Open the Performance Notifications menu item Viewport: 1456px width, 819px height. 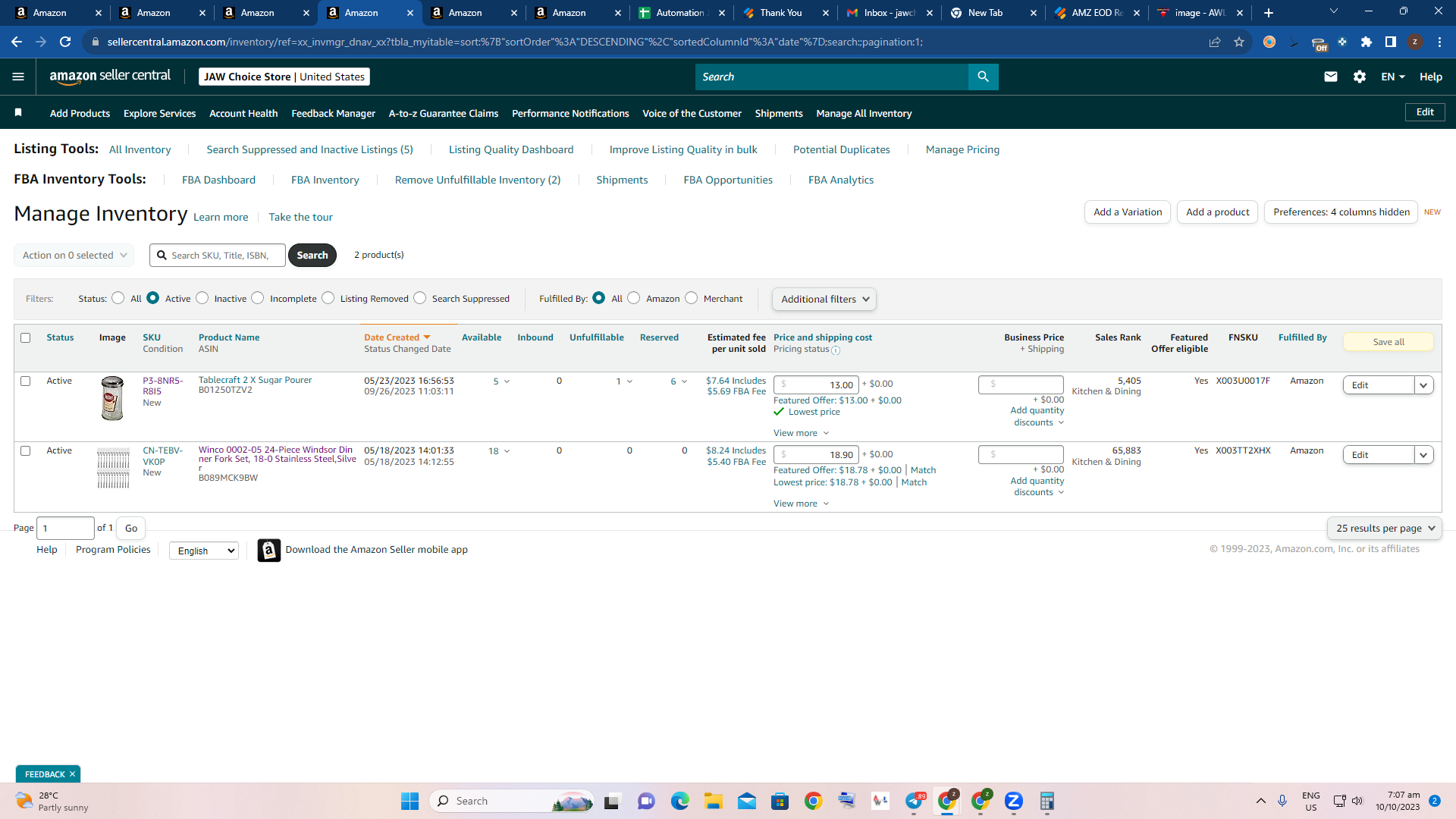point(570,113)
